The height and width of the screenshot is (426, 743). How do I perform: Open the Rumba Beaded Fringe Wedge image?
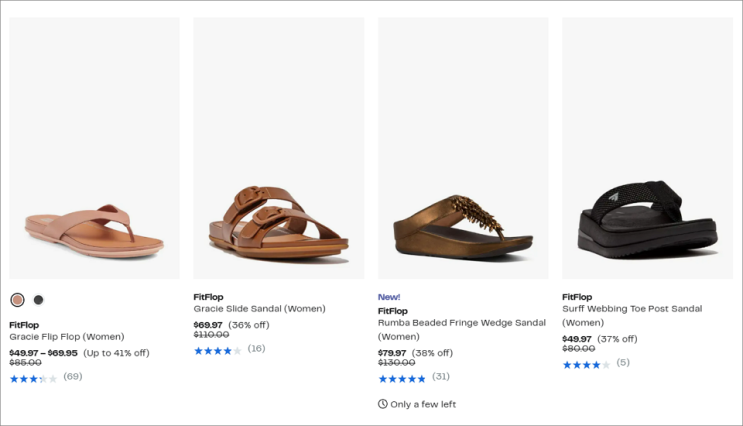click(463, 148)
